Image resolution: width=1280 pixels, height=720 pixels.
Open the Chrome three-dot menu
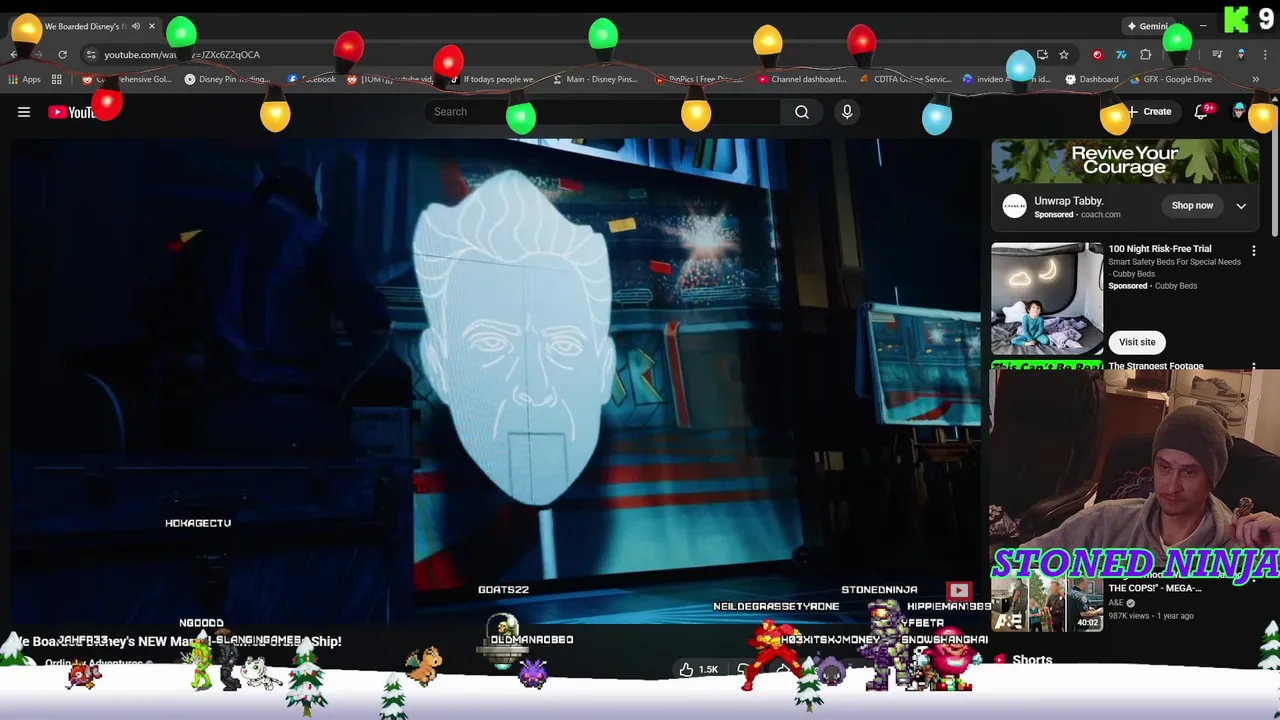coord(1265,55)
